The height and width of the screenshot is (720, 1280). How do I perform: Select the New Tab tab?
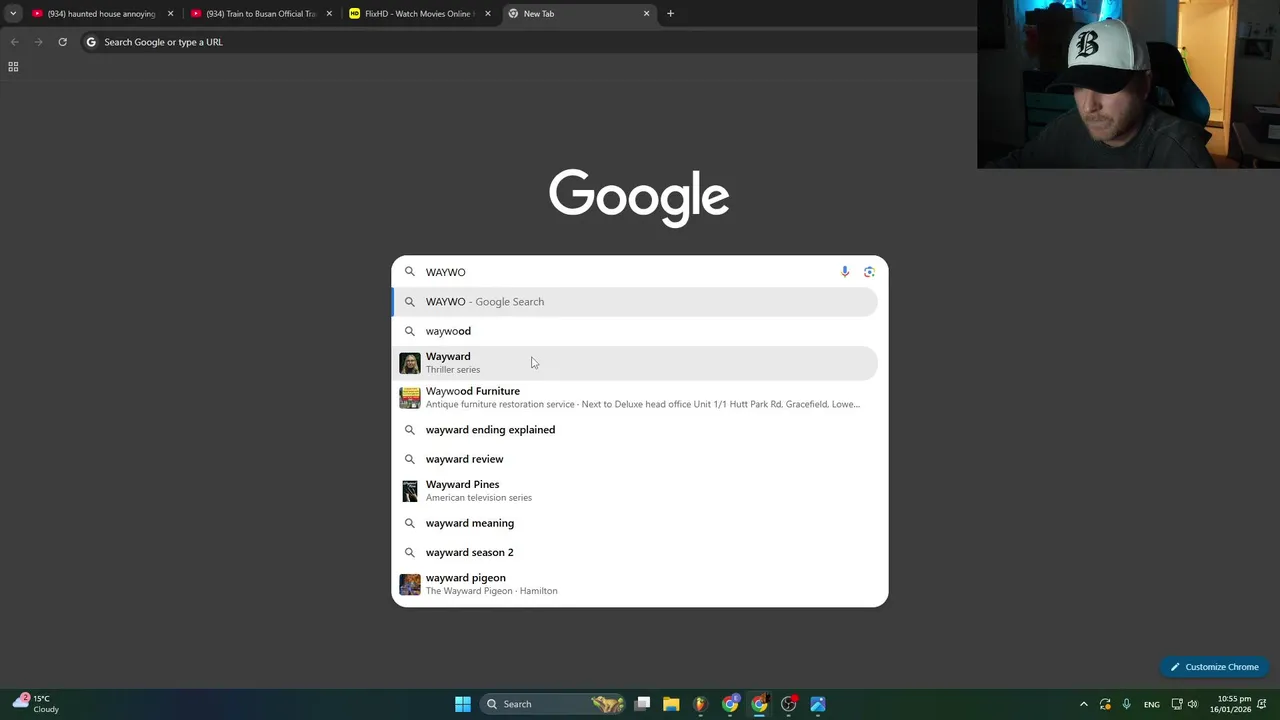(577, 14)
